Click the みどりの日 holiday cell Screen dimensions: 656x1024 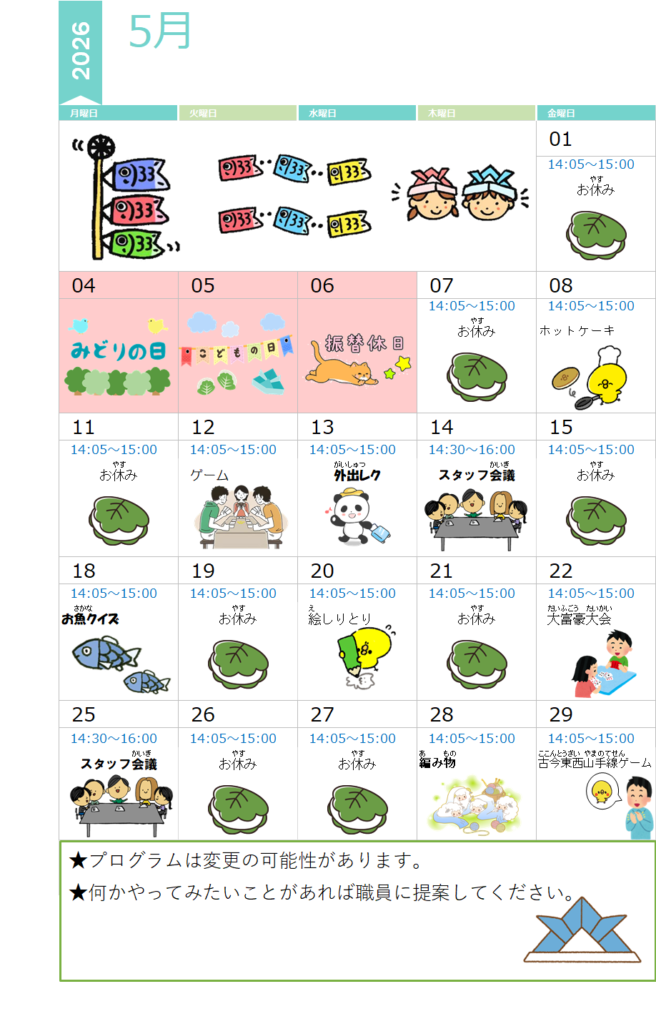[118, 356]
